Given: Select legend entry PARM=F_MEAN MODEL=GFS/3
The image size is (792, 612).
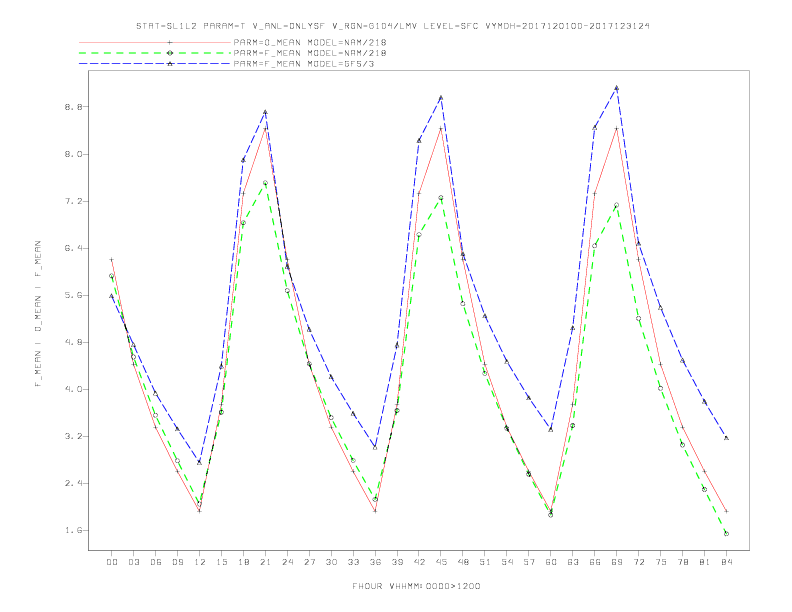Looking at the screenshot, I should click(x=304, y=64).
